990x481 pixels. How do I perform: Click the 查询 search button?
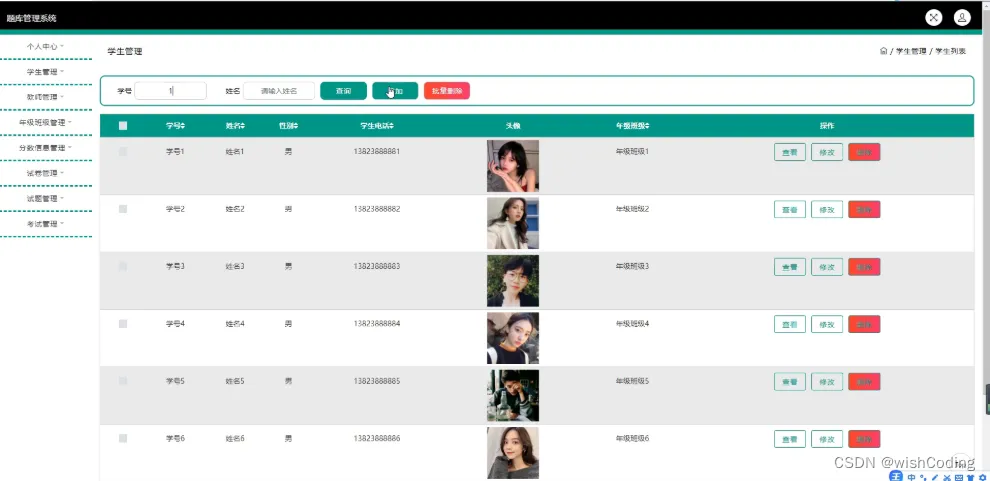point(343,91)
